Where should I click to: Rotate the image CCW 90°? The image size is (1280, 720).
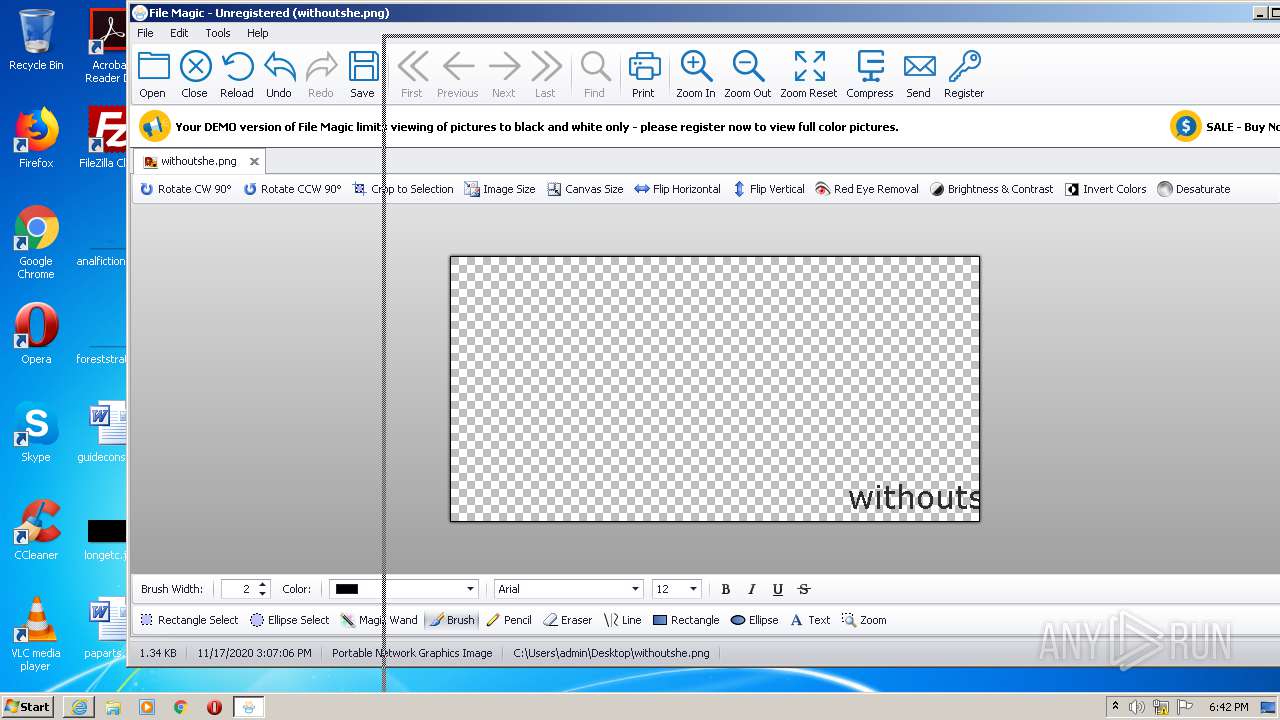point(293,189)
